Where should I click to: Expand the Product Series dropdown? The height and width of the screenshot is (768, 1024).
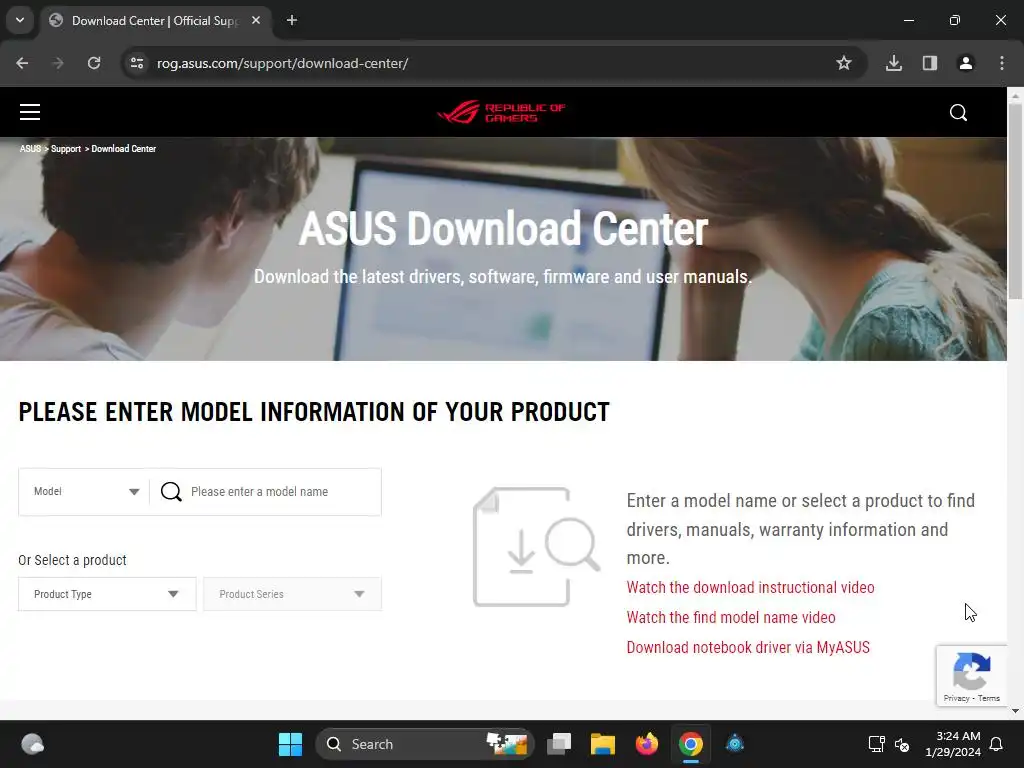click(292, 594)
